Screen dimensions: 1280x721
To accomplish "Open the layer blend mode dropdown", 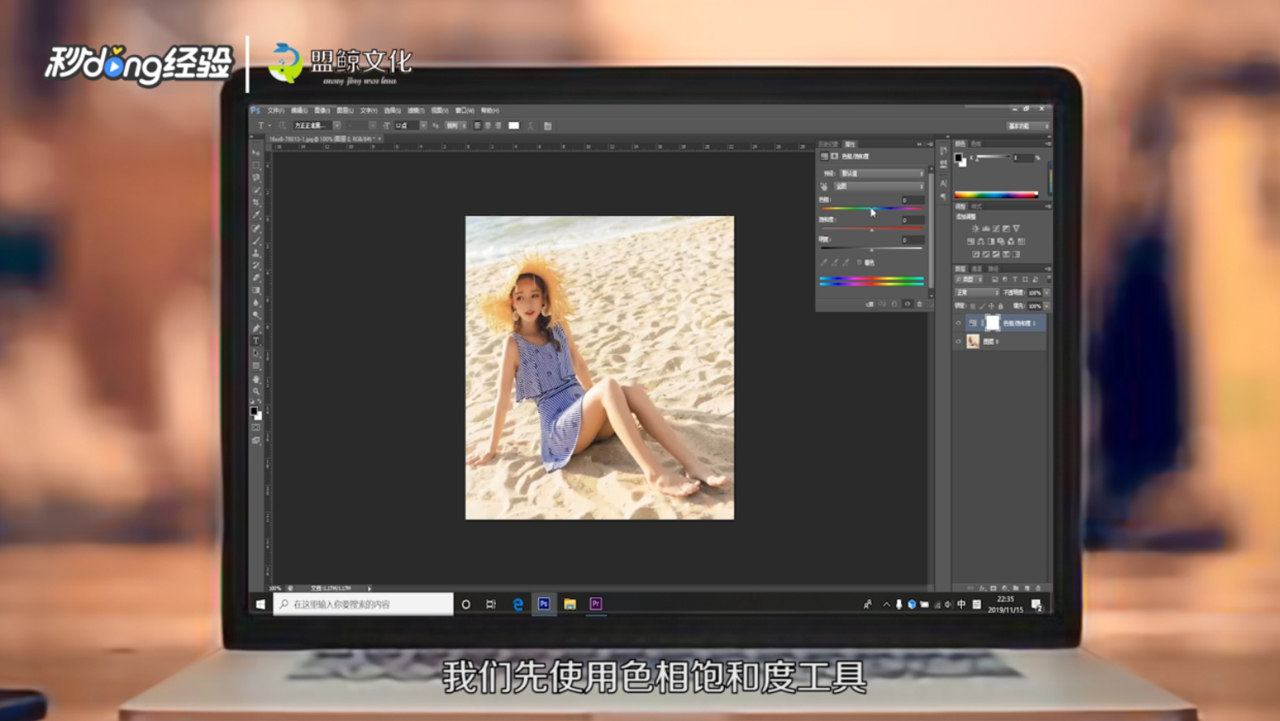I will click(x=976, y=292).
